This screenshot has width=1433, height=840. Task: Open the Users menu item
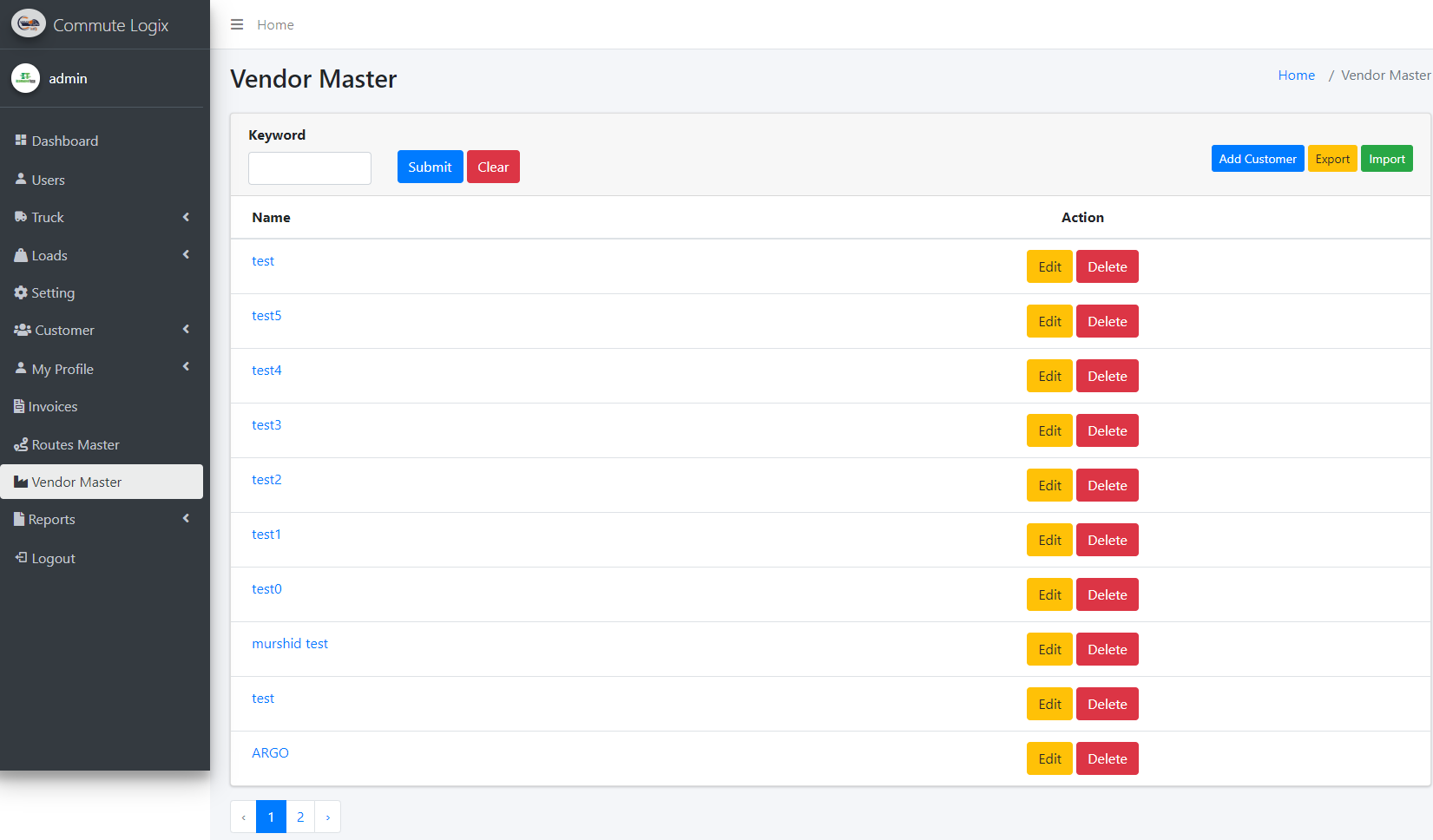click(49, 180)
